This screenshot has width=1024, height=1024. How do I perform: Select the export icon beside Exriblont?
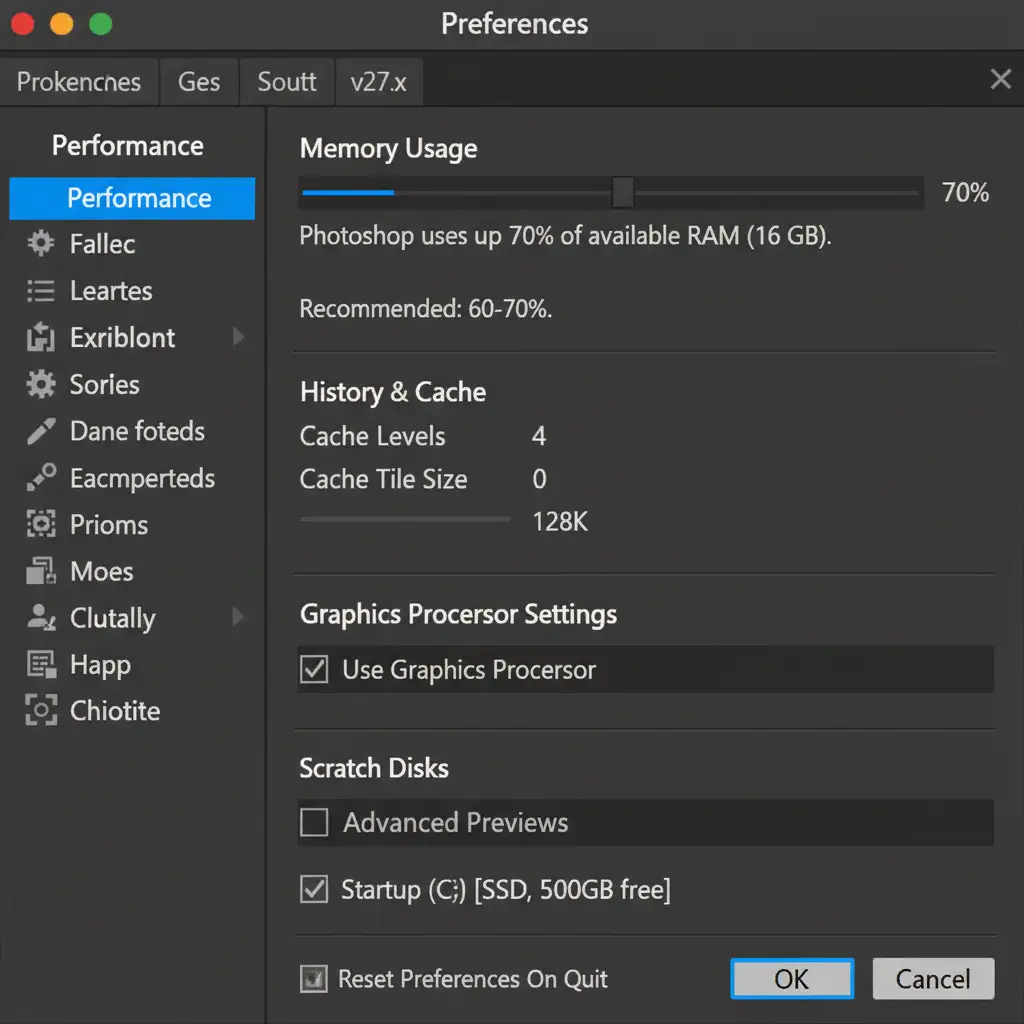click(x=40, y=337)
